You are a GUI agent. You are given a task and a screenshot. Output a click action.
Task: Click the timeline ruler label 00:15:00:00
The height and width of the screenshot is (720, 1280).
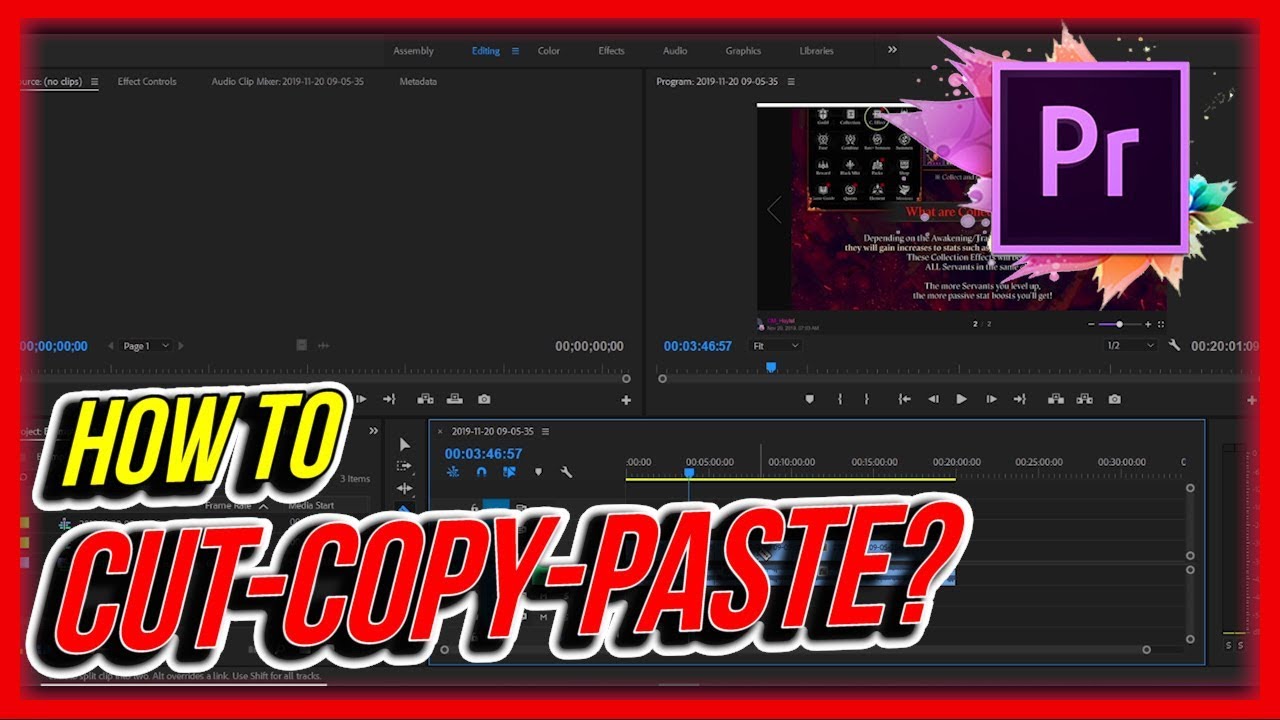874,462
